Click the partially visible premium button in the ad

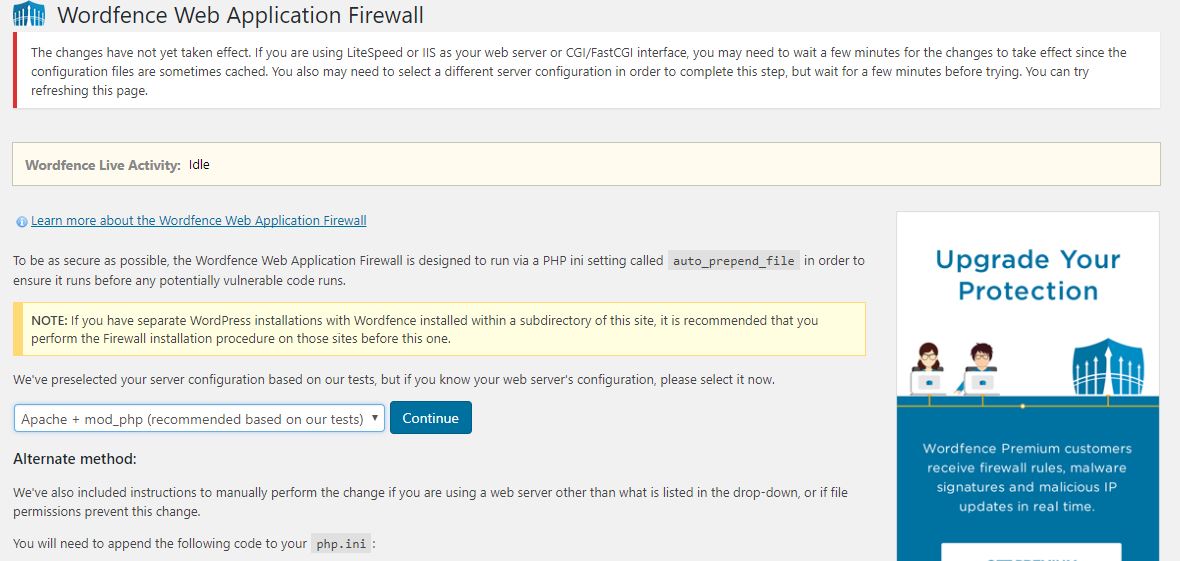click(1031, 552)
